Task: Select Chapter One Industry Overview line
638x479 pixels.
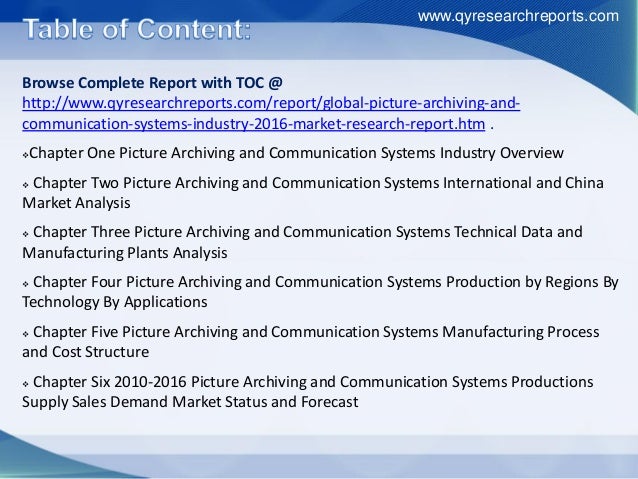Action: (293, 153)
